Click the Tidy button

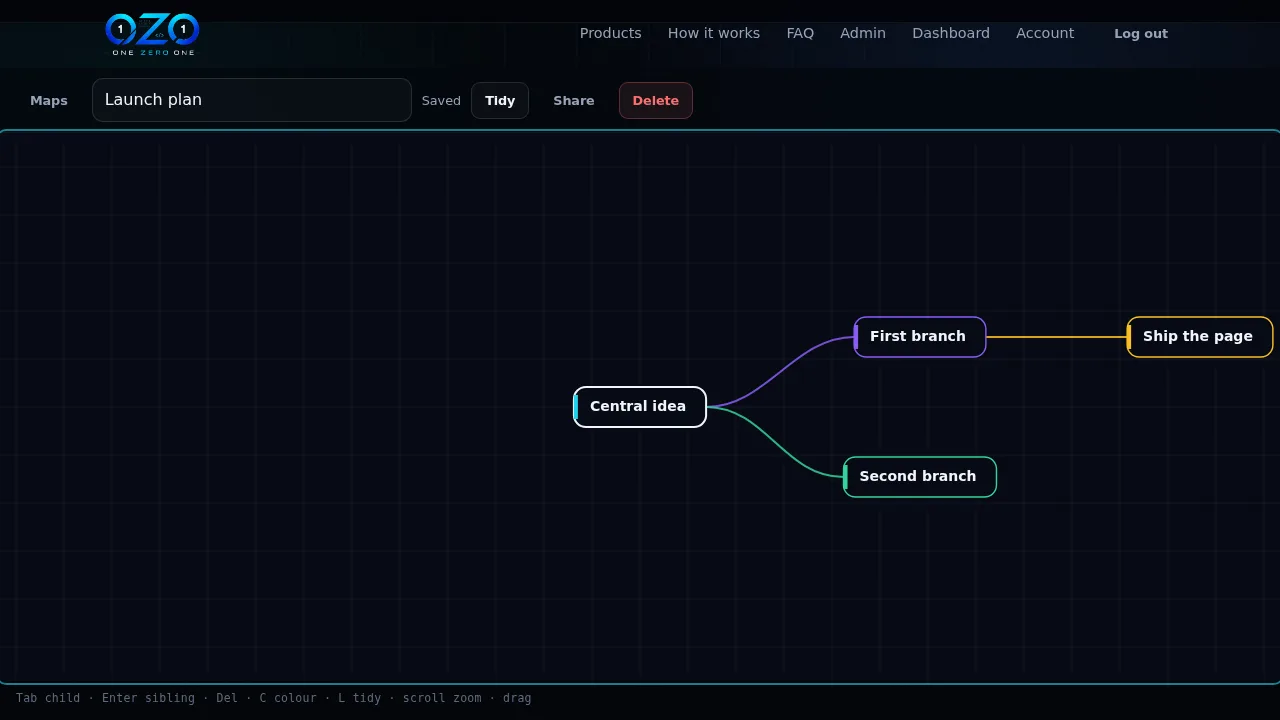point(500,100)
